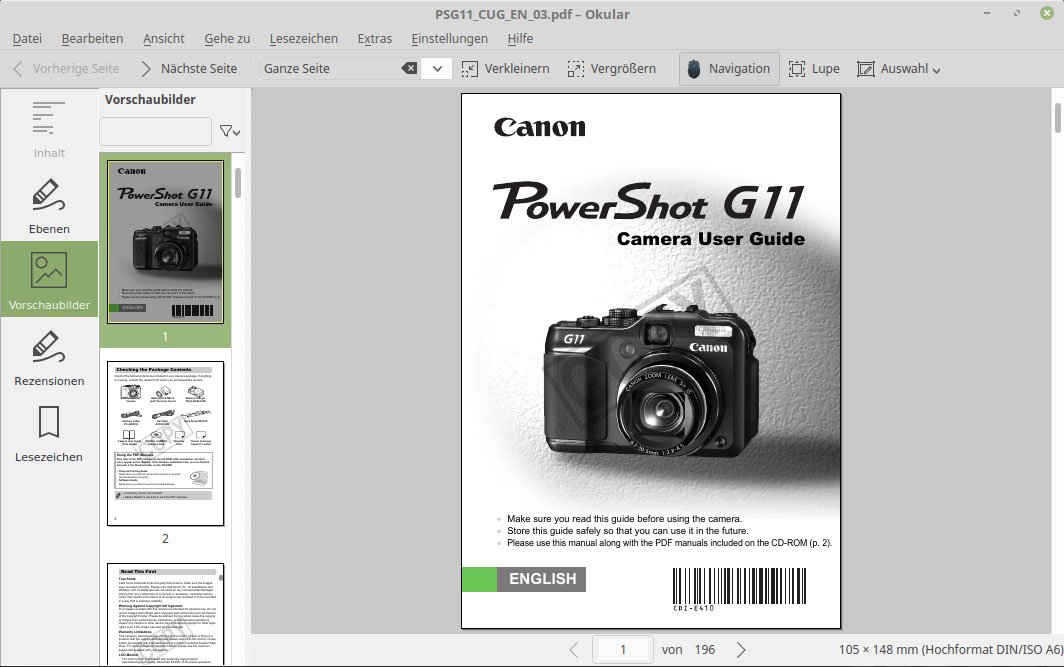
Task: Open the Lesezeichen bookmarks panel
Action: pos(49,433)
